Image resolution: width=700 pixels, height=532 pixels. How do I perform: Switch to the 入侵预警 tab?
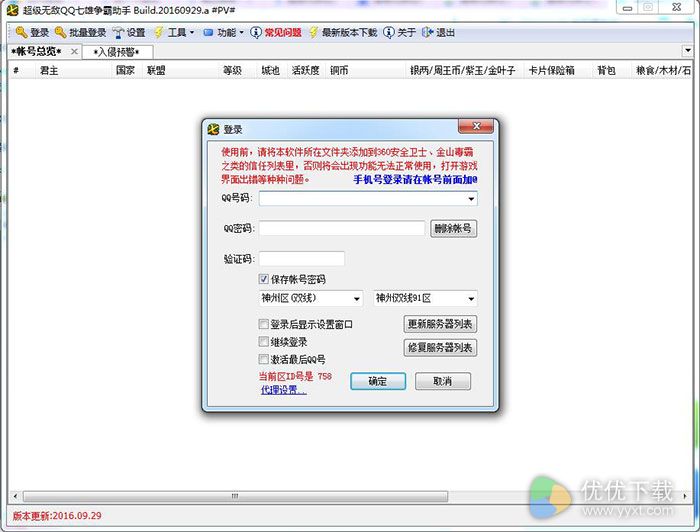[x=117, y=52]
